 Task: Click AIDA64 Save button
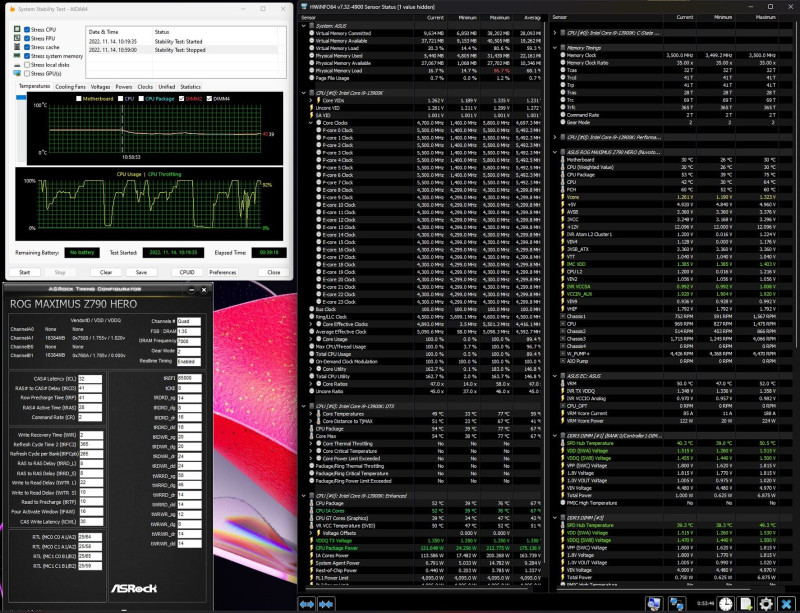point(141,272)
